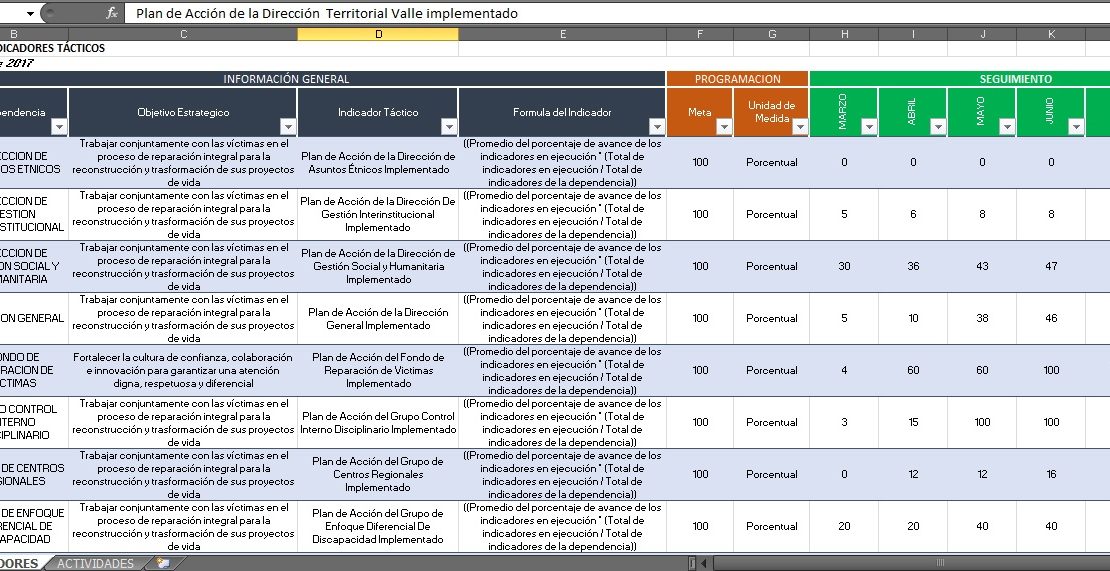Screen dimensions: 1110x571
Task: Select cell 'Plan de Acción de la Dirección General Implementado'
Action: point(378,318)
